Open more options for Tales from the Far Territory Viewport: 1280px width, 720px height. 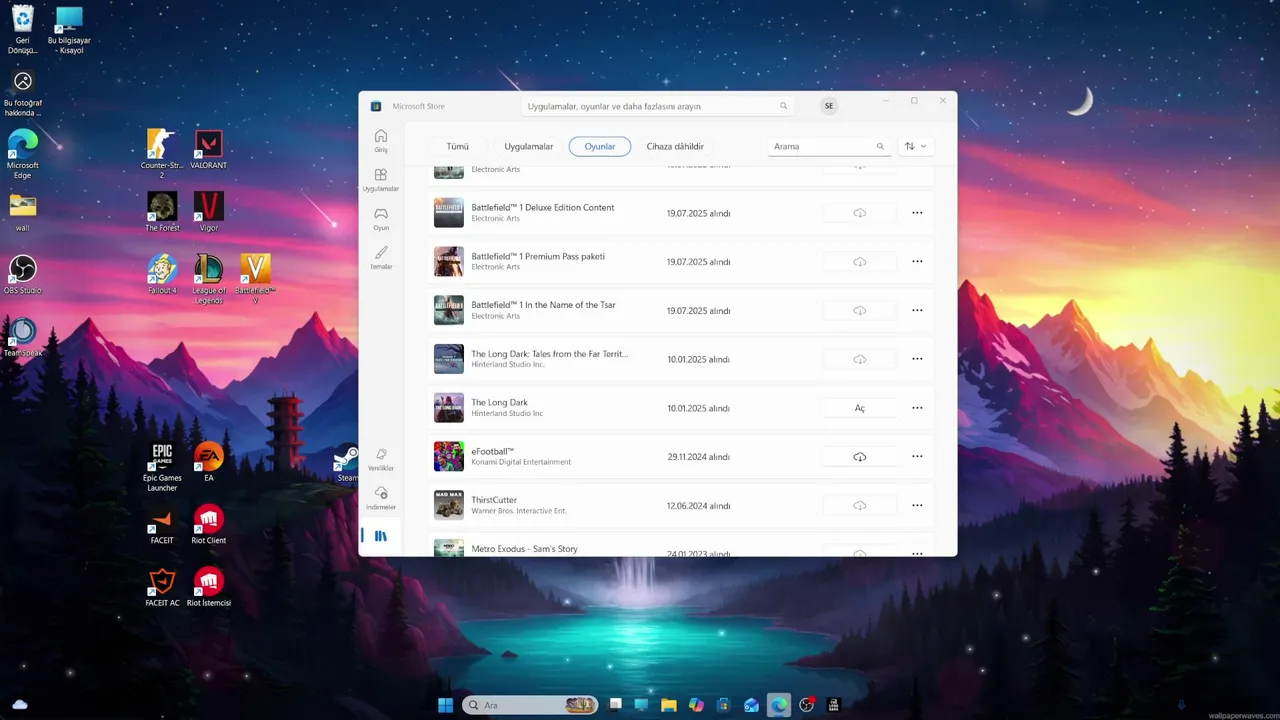pos(917,359)
